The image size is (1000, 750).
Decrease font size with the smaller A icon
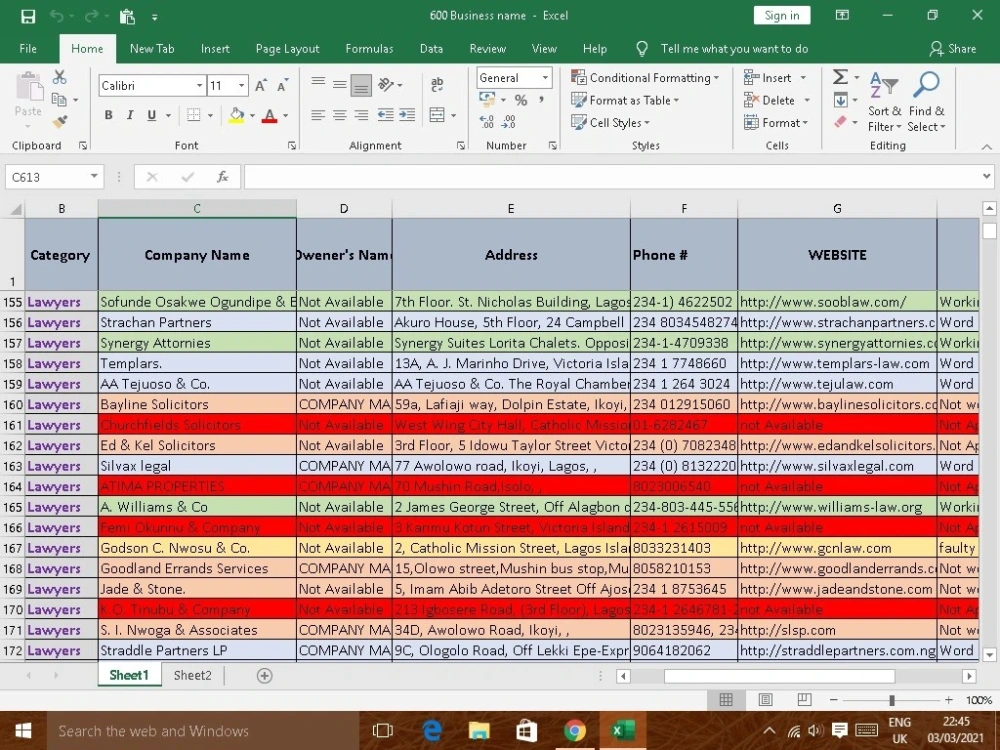click(x=283, y=85)
